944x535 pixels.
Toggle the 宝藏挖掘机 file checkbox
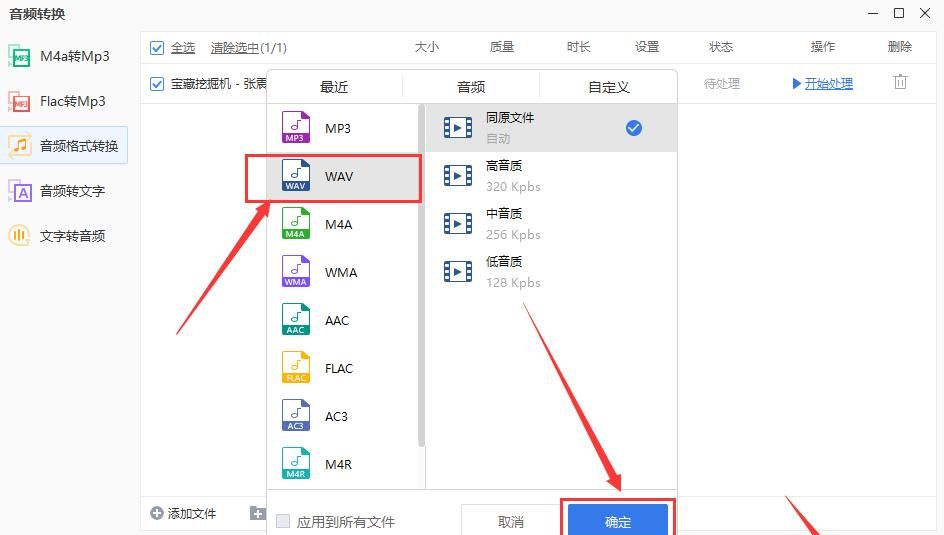pyautogui.click(x=157, y=84)
